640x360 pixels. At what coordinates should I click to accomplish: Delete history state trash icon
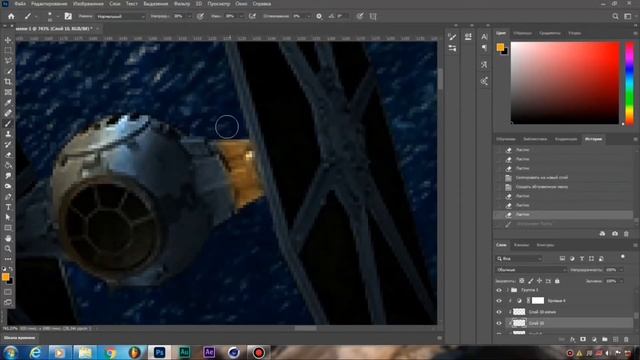click(626, 234)
